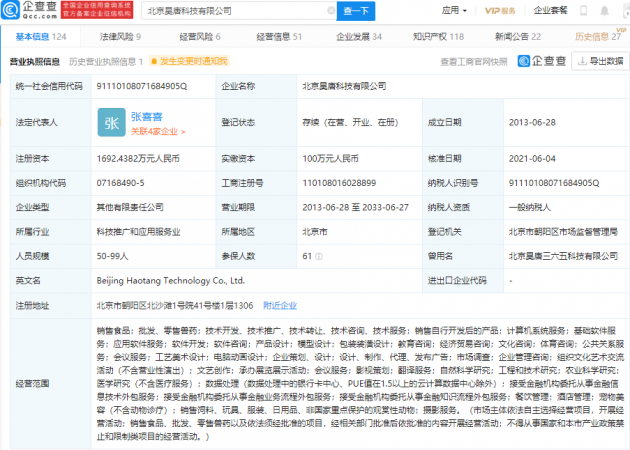The height and width of the screenshot is (450, 630).
Task: Click the VIP服务 icon in the header
Action: pyautogui.click(x=500, y=11)
